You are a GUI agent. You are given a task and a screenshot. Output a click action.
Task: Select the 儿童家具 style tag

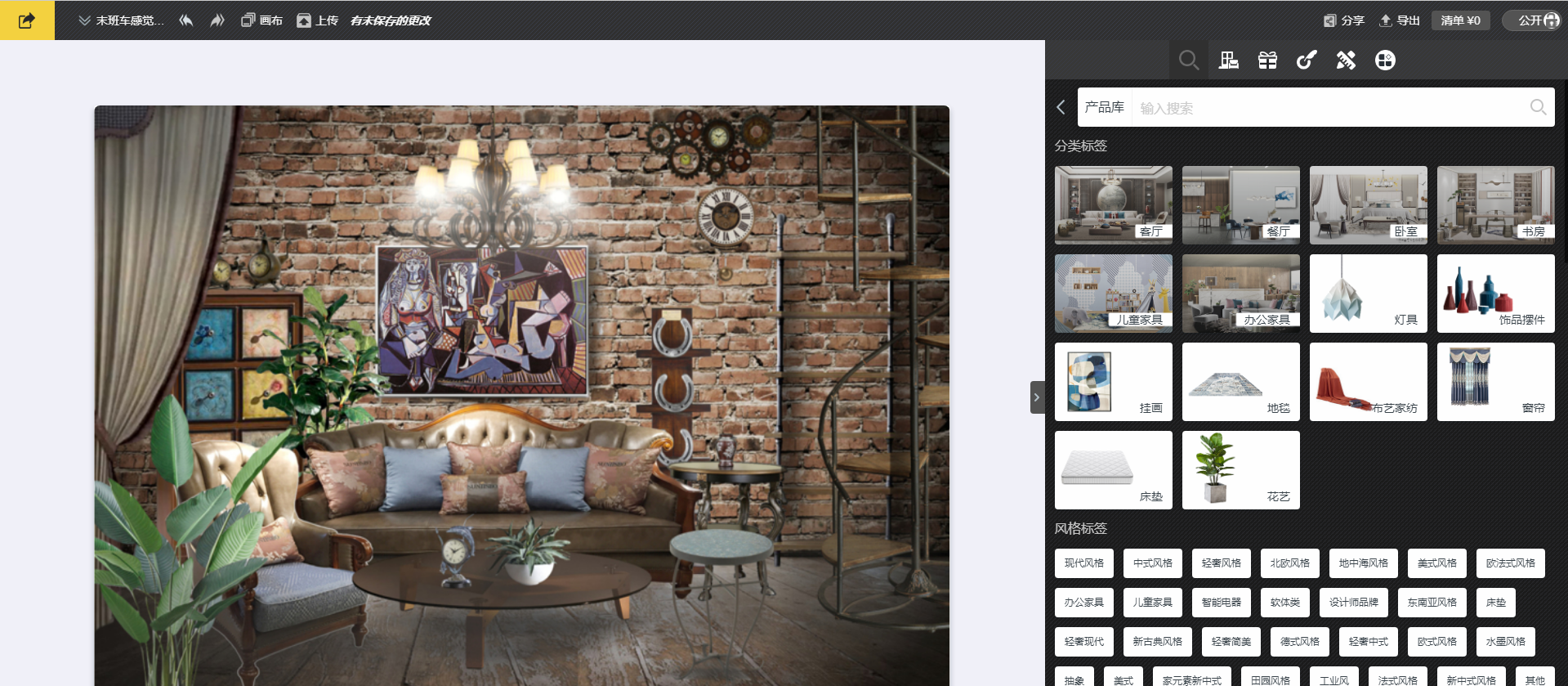pyautogui.click(x=1153, y=603)
